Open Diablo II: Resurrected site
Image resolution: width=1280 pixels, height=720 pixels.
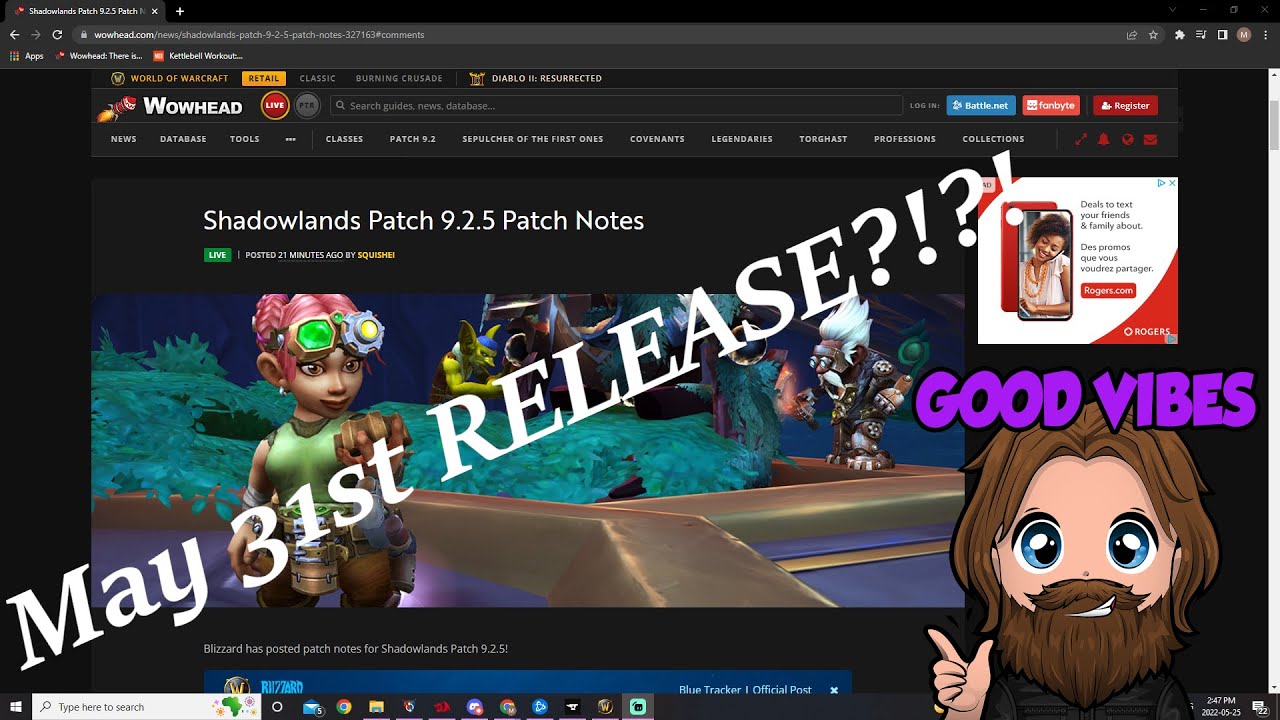(x=536, y=78)
